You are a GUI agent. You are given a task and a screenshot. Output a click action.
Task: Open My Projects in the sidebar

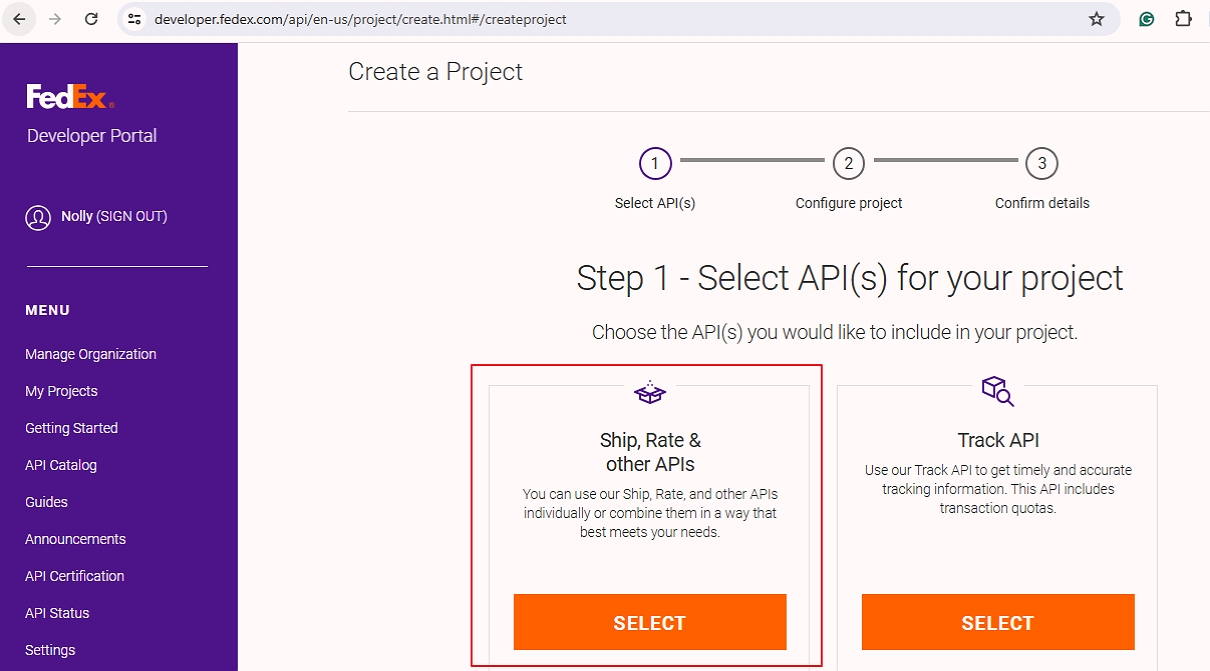[61, 391]
